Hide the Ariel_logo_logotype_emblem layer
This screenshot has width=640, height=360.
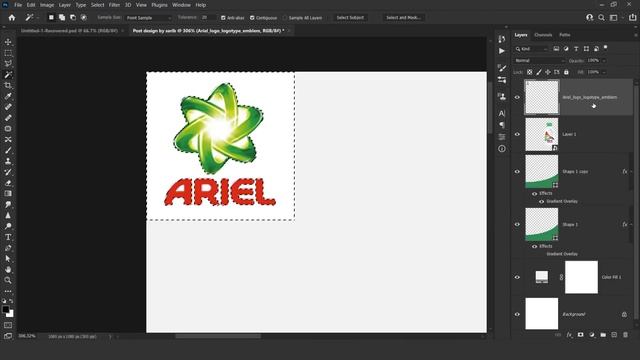pyautogui.click(x=517, y=97)
